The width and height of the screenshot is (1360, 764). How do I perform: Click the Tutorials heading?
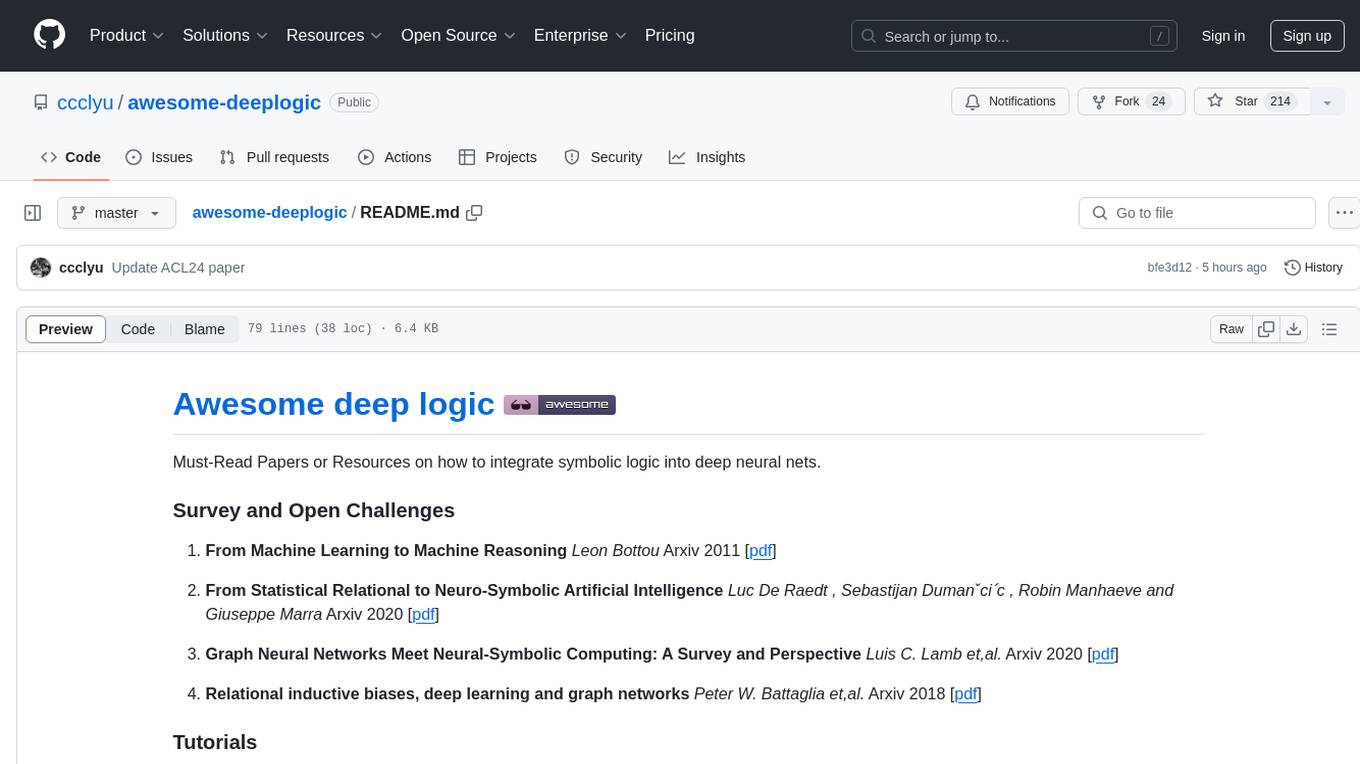[215, 742]
